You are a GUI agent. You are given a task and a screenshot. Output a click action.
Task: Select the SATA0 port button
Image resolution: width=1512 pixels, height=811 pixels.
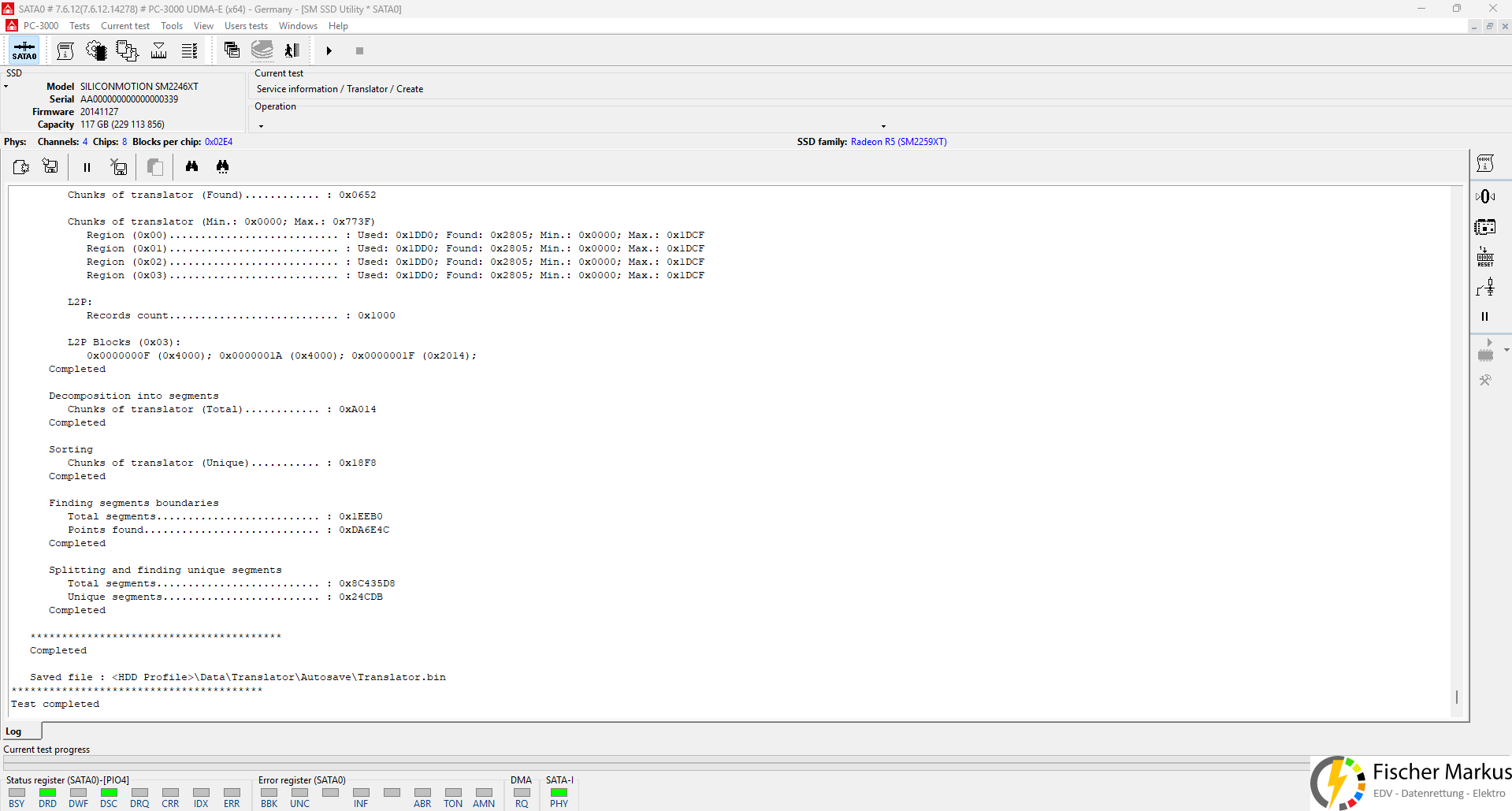[24, 50]
